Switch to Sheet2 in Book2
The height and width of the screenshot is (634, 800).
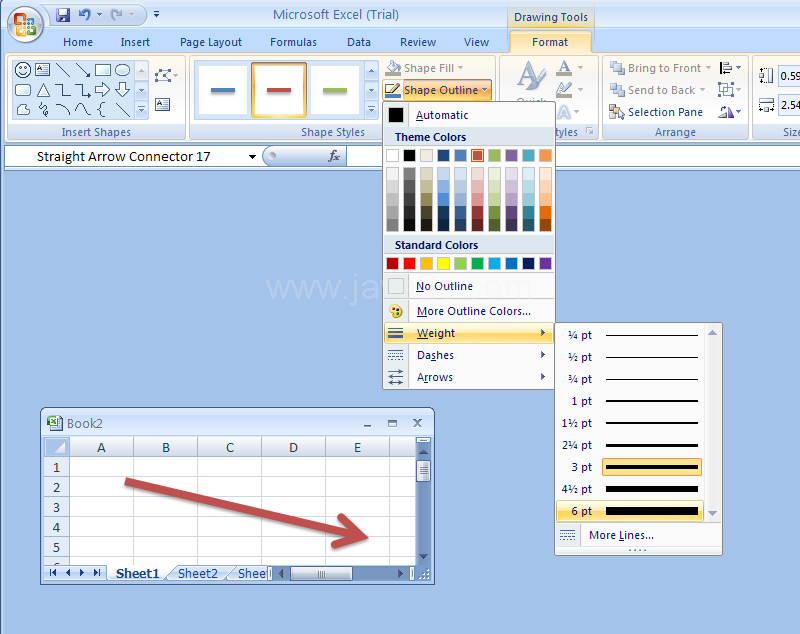(x=197, y=574)
